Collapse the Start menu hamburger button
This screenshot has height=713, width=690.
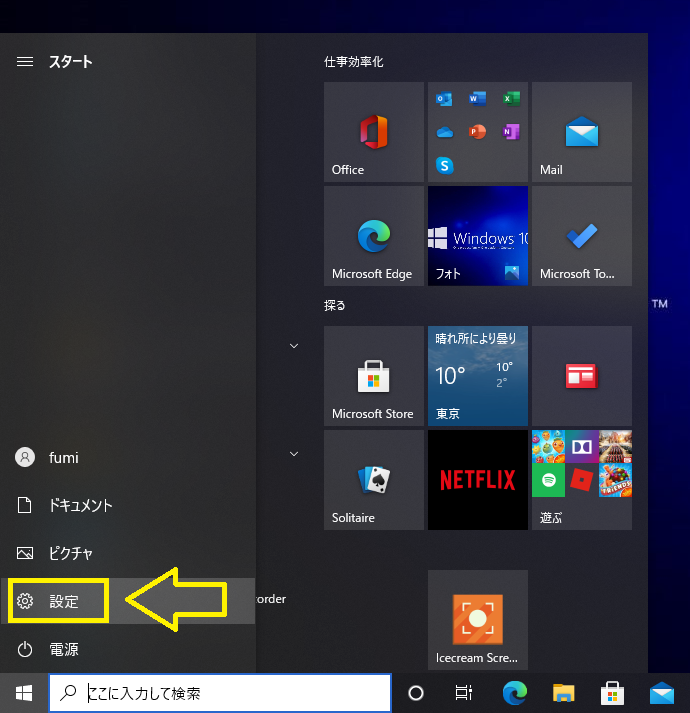(x=25, y=61)
